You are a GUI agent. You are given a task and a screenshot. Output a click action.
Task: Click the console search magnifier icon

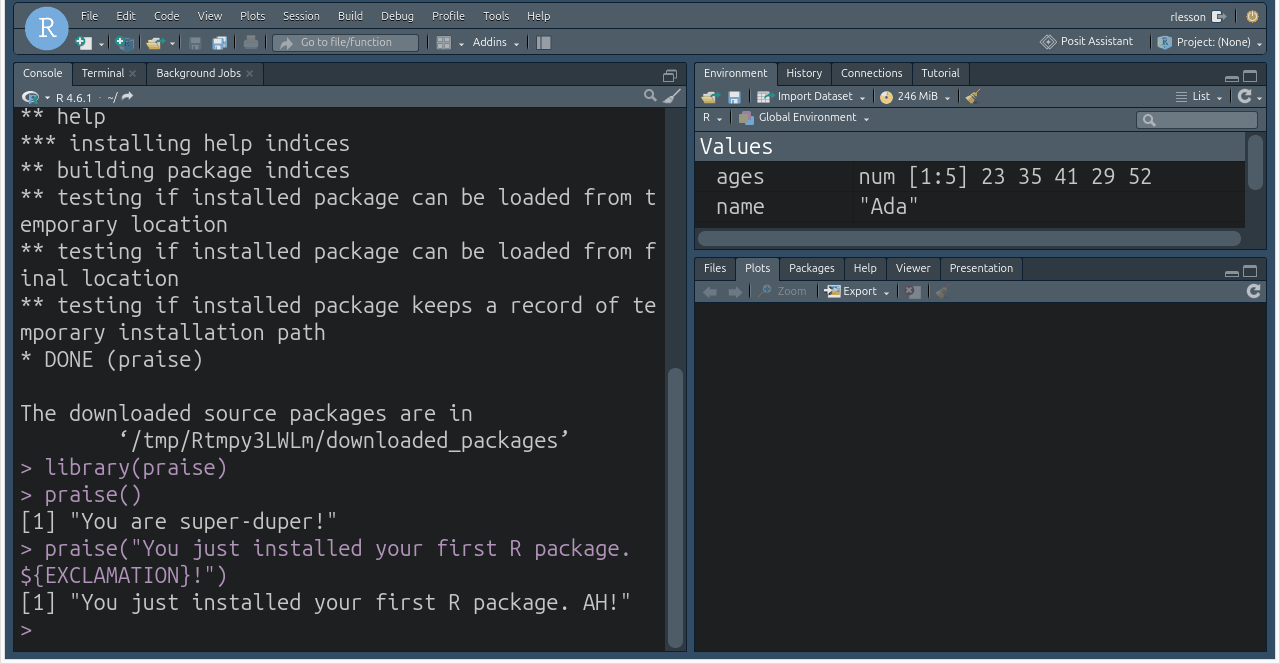click(x=650, y=96)
